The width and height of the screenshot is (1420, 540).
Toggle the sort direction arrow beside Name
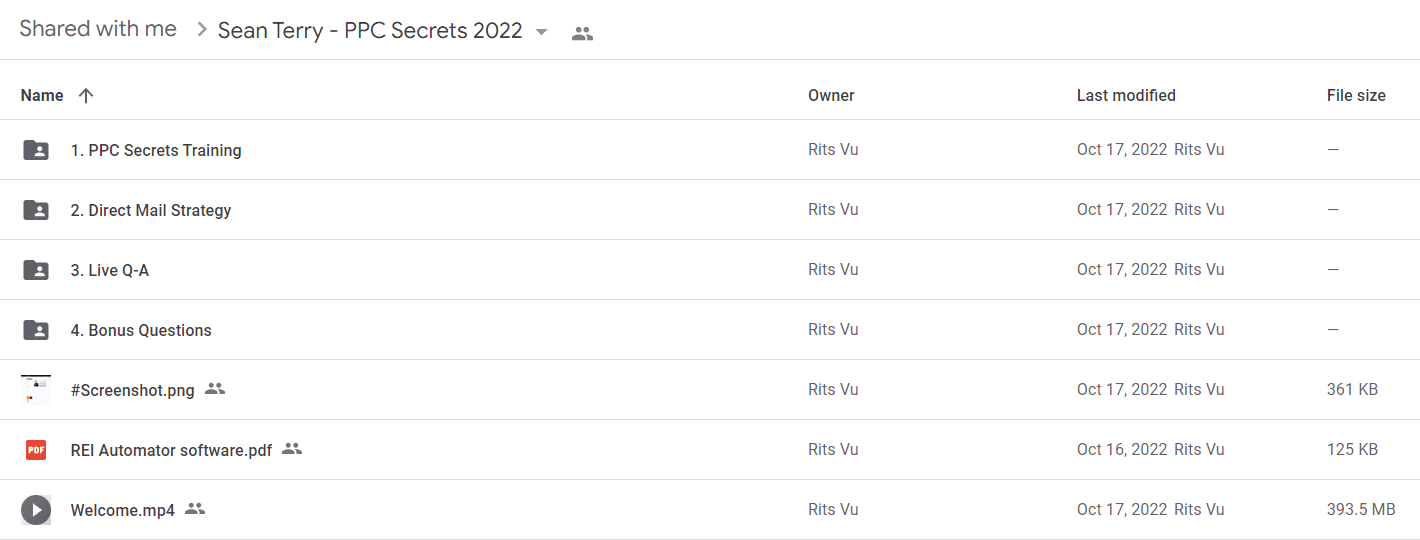pos(86,96)
